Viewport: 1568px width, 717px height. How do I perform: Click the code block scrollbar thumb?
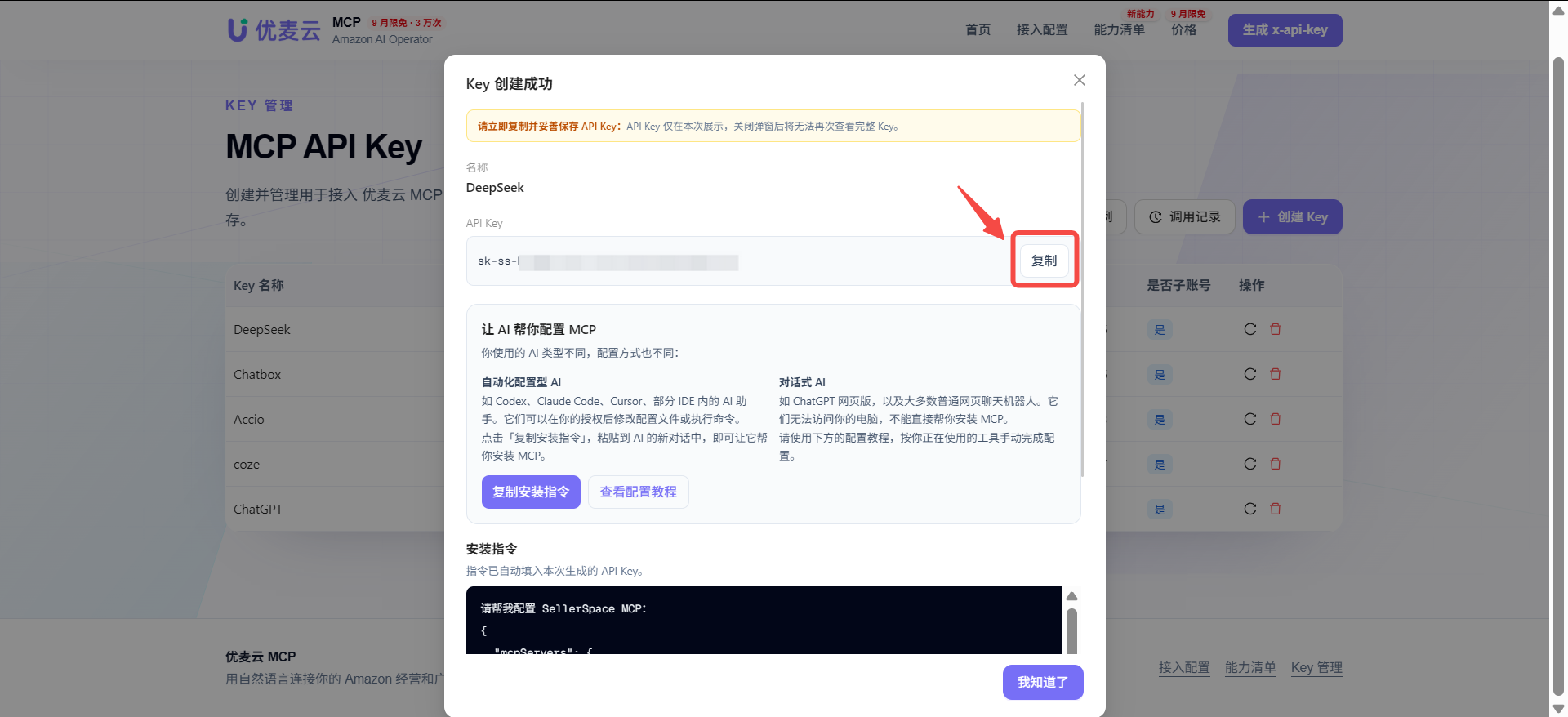1071,630
